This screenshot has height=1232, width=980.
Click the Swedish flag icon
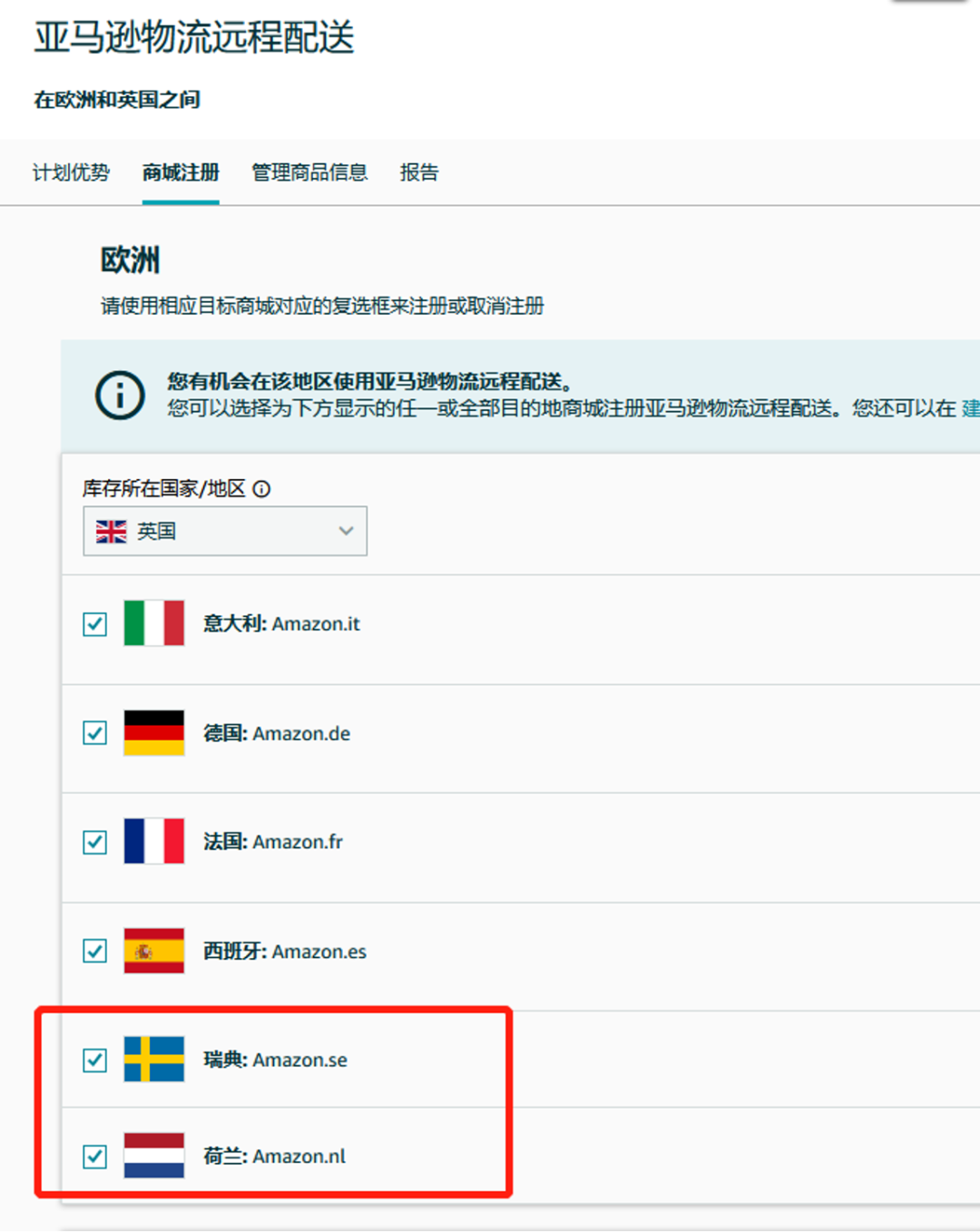click(x=154, y=1060)
